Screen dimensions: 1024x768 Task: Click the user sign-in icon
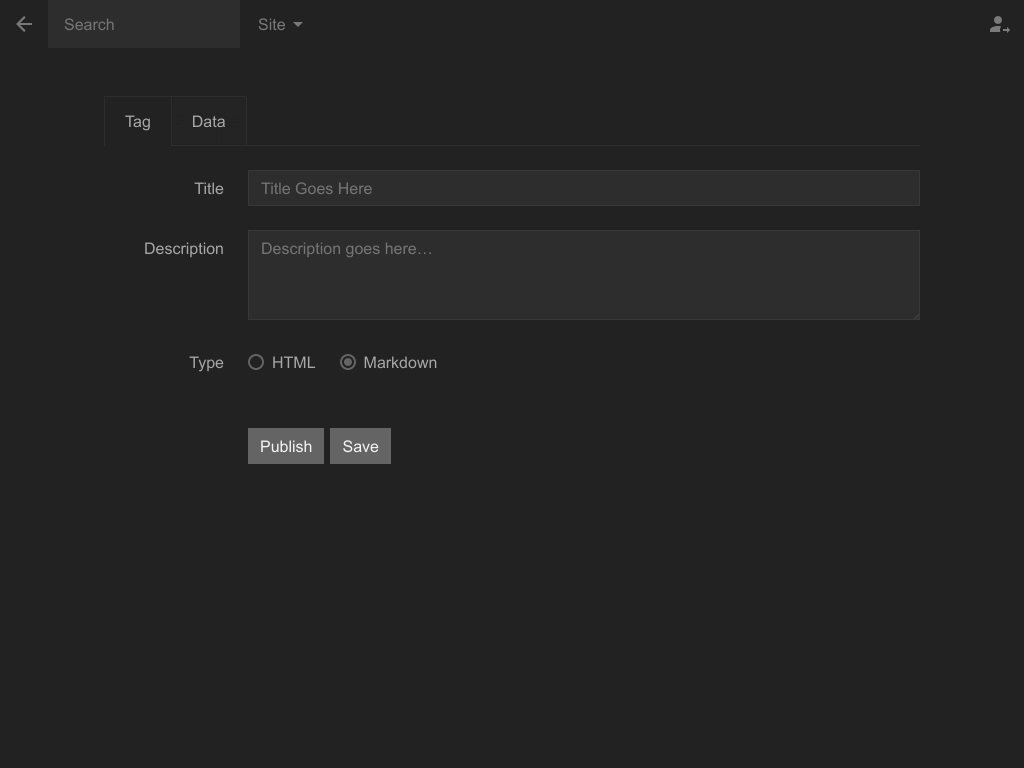998,25
